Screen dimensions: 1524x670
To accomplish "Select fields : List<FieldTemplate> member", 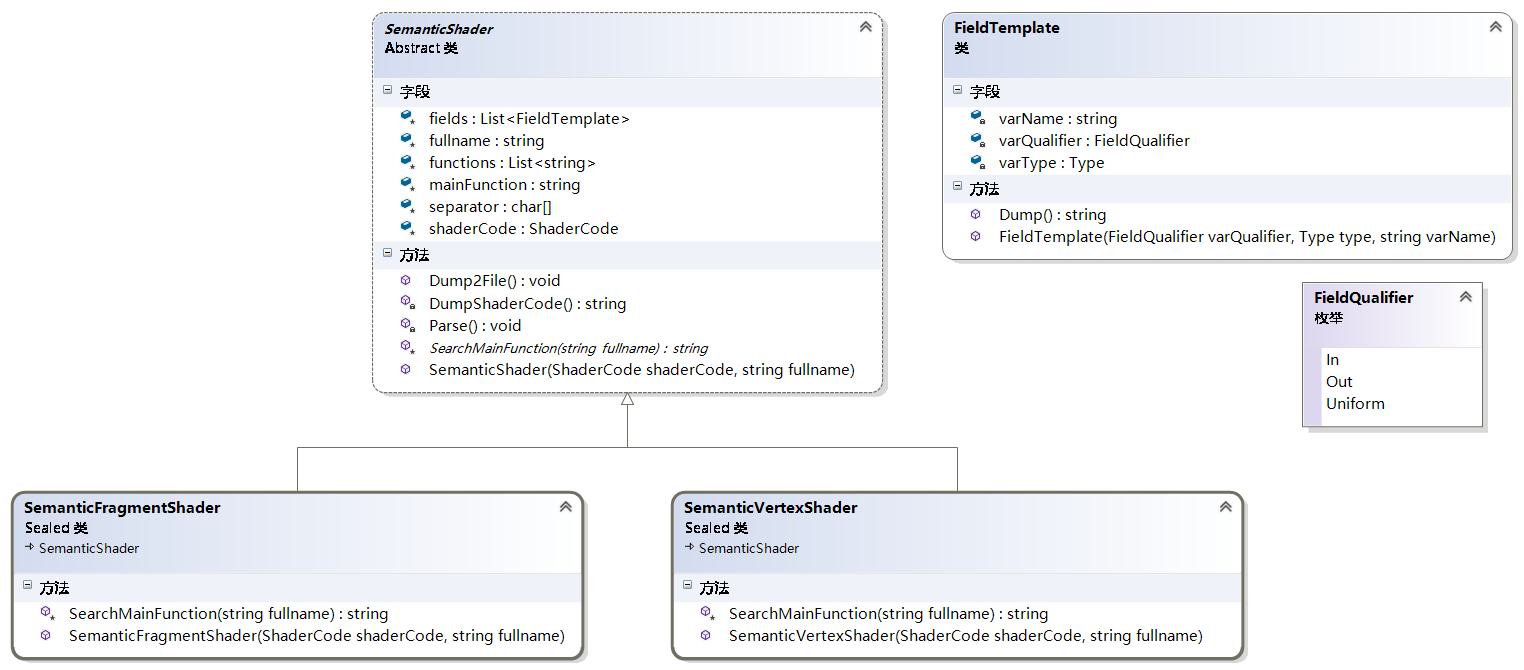I will click(x=529, y=118).
